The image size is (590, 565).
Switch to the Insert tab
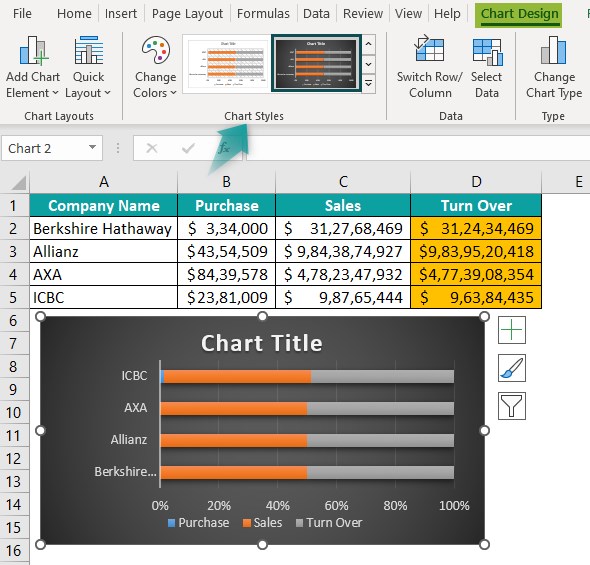click(120, 14)
